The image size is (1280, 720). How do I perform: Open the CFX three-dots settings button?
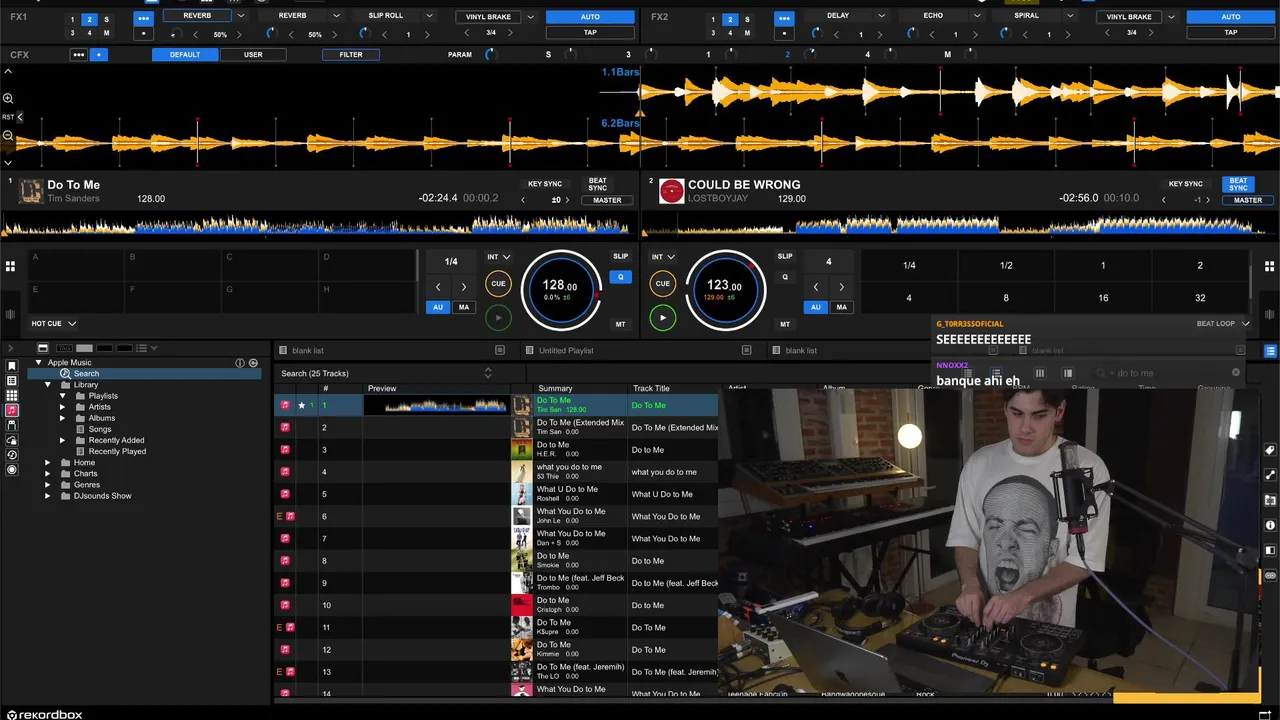(78, 54)
